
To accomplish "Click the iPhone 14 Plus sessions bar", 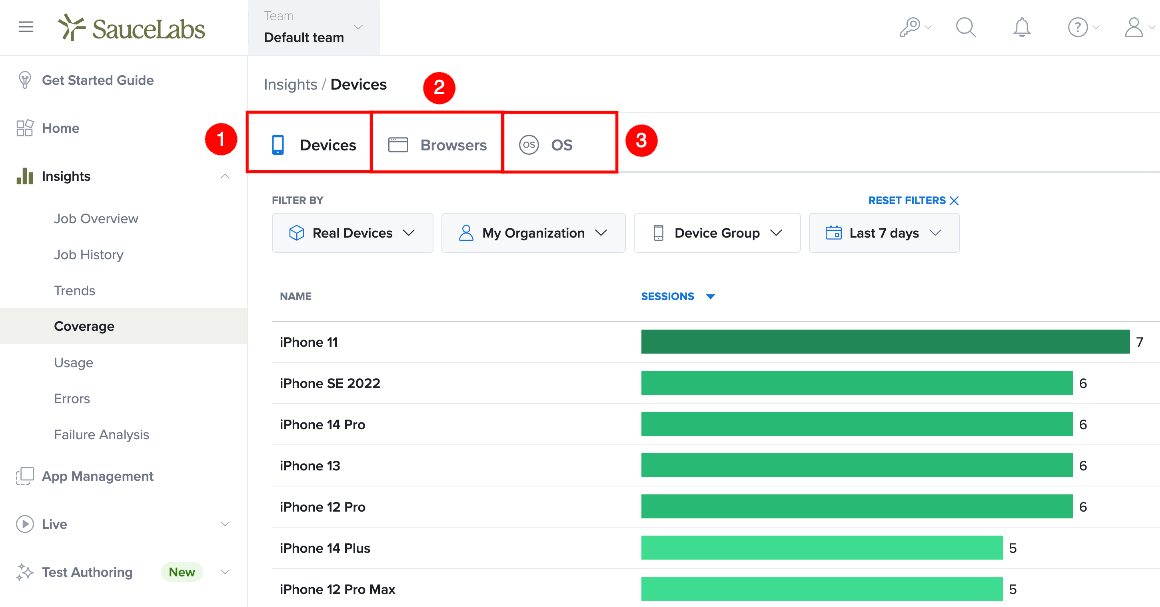I will (x=822, y=548).
